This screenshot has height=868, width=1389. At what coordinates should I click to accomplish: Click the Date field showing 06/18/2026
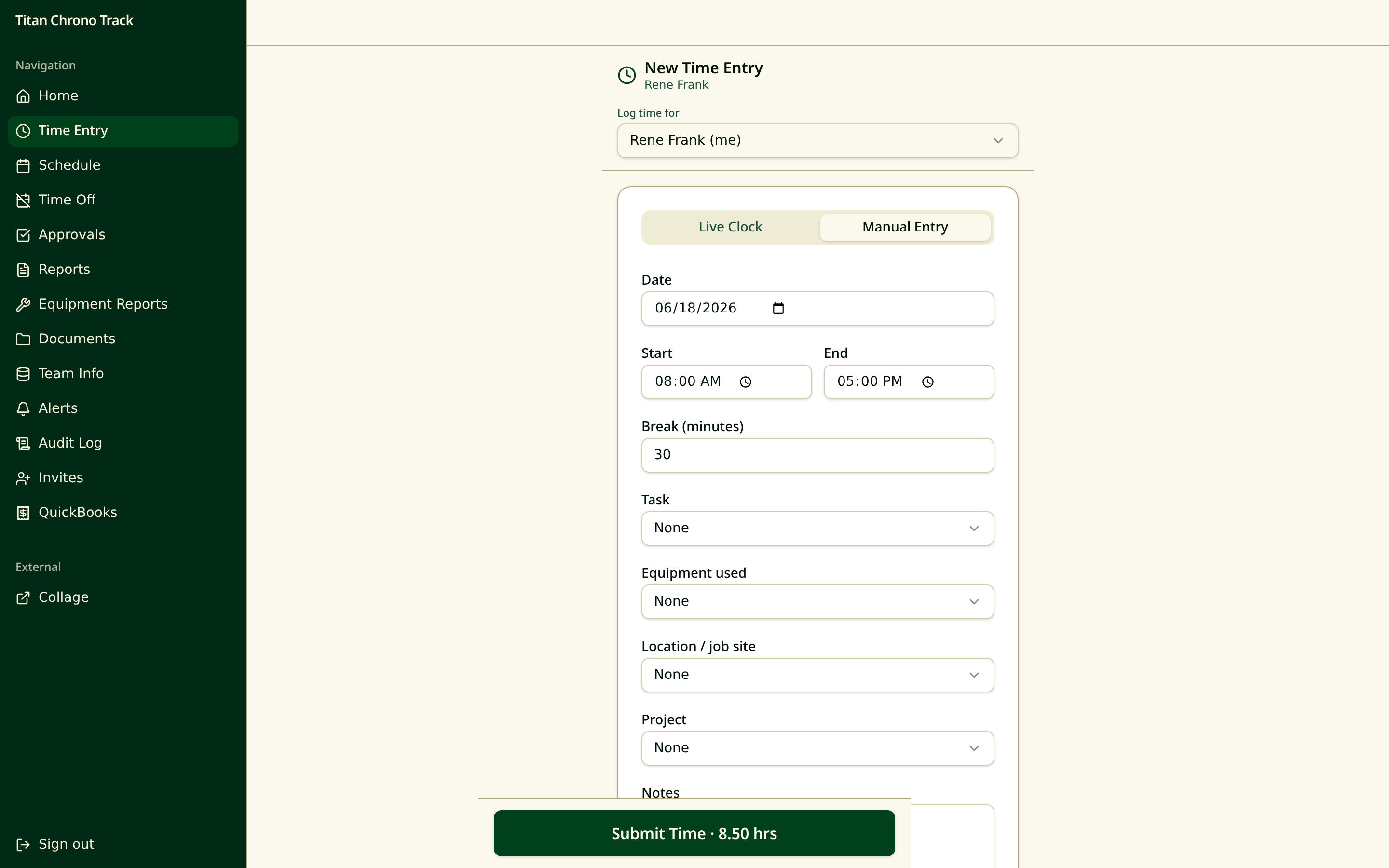click(x=817, y=308)
